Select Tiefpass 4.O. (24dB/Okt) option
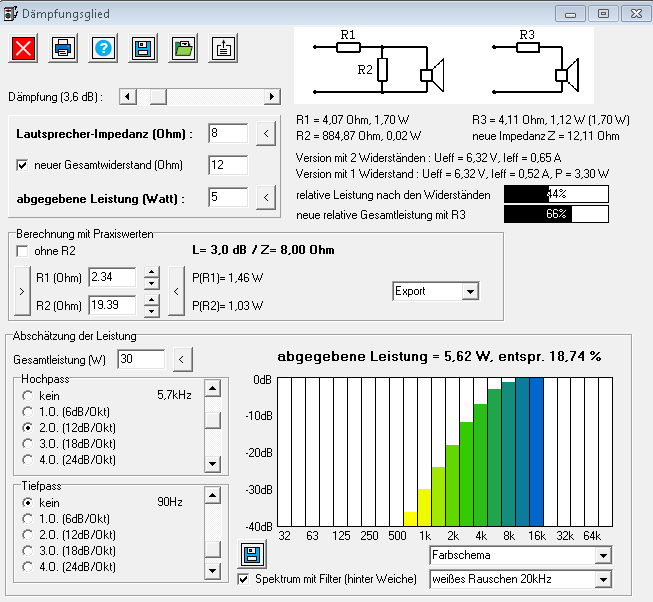 point(27,567)
